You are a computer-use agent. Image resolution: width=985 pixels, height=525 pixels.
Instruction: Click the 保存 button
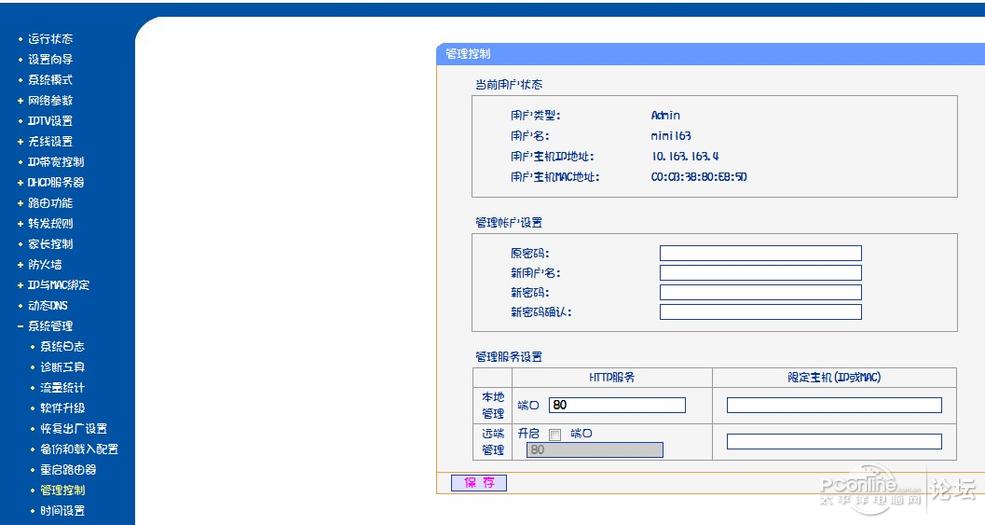pos(479,482)
